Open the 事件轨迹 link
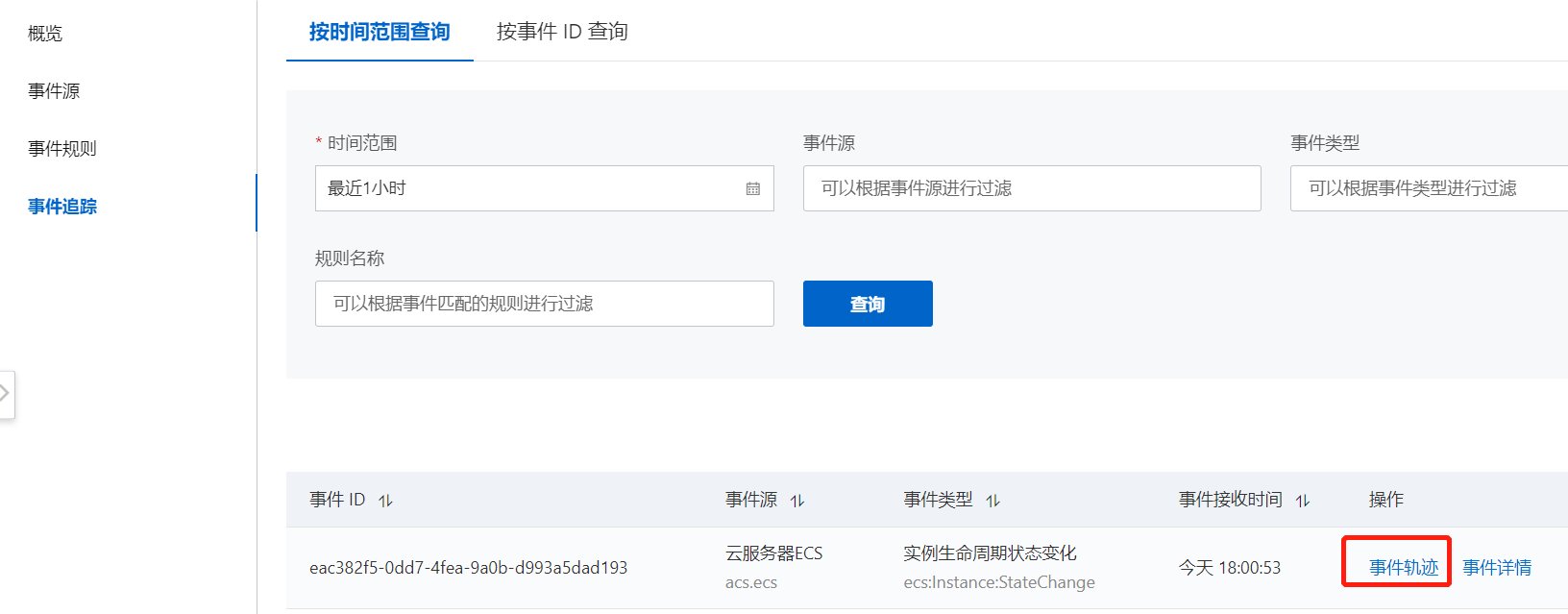The width and height of the screenshot is (1568, 614). 1404,568
